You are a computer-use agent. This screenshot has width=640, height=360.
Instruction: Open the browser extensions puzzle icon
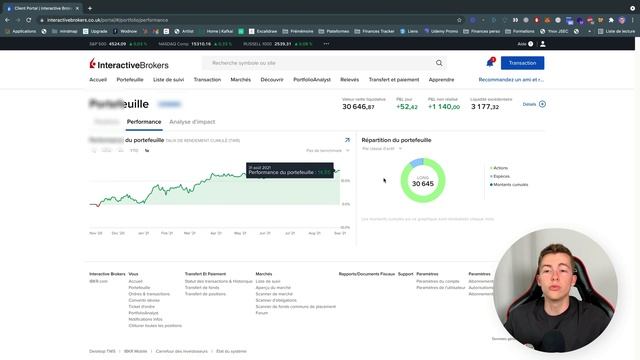pyautogui.click(x=611, y=20)
